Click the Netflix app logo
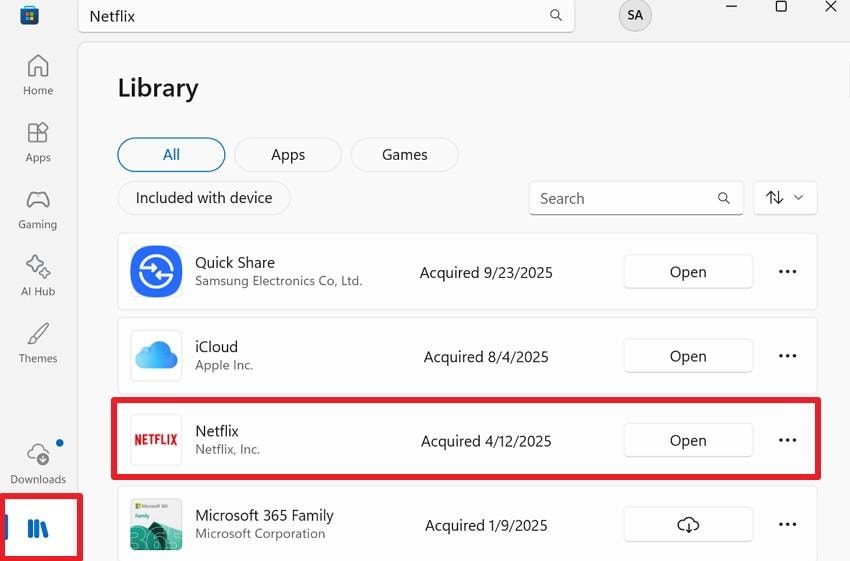 (156, 440)
